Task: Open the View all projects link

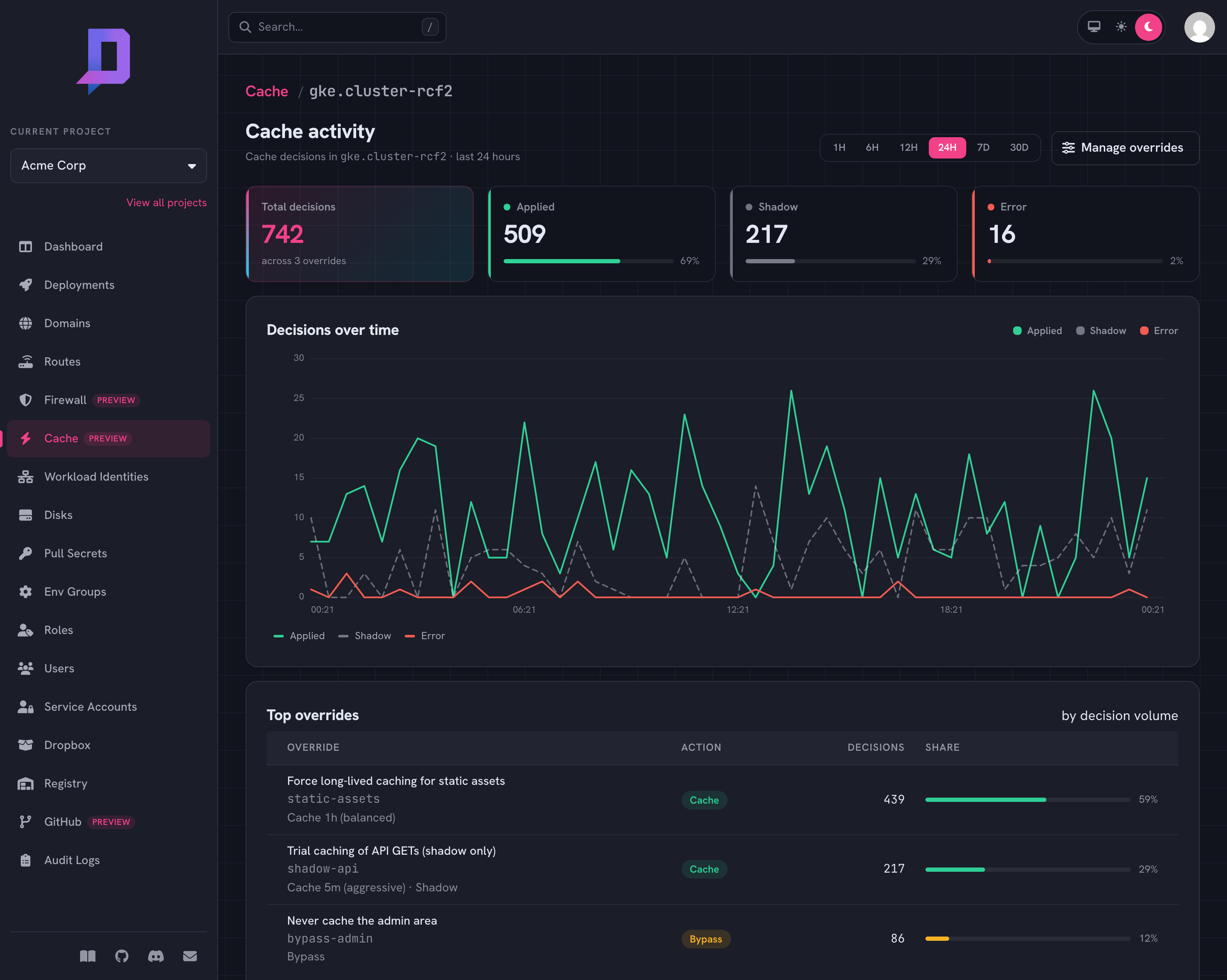Action: 166,202
